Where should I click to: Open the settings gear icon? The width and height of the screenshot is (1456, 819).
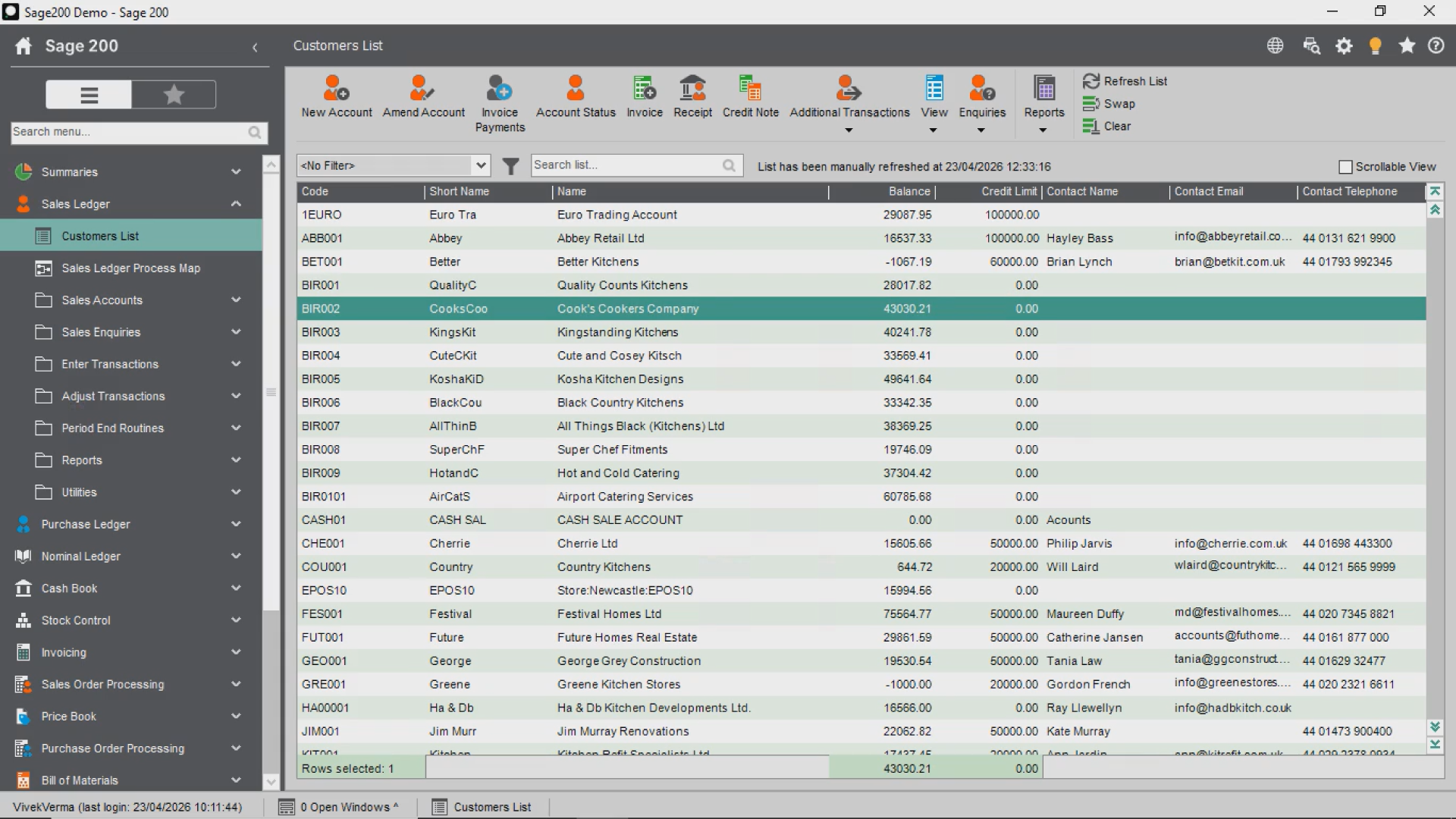click(1344, 45)
